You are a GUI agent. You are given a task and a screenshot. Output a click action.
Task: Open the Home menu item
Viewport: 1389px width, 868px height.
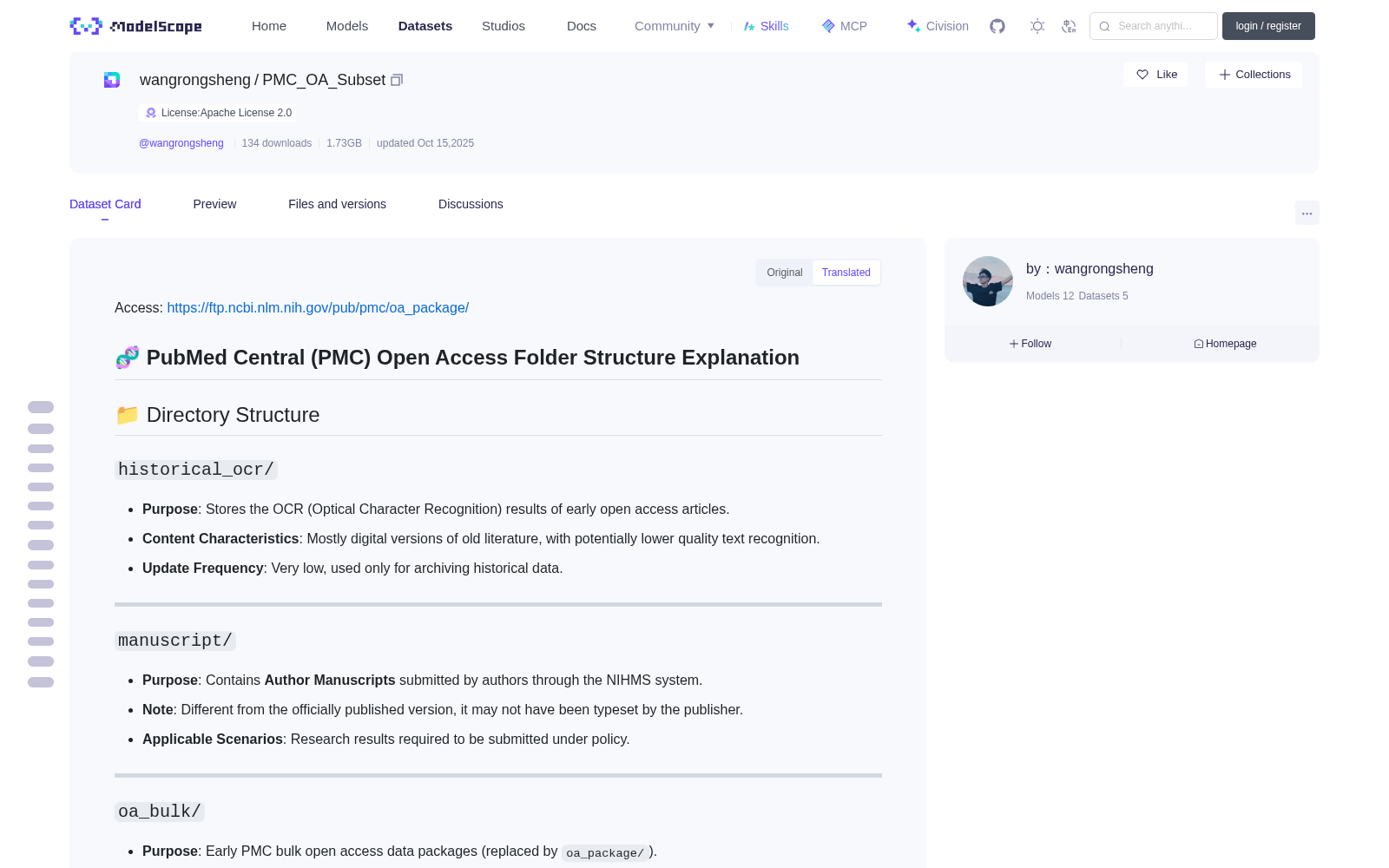(x=269, y=26)
